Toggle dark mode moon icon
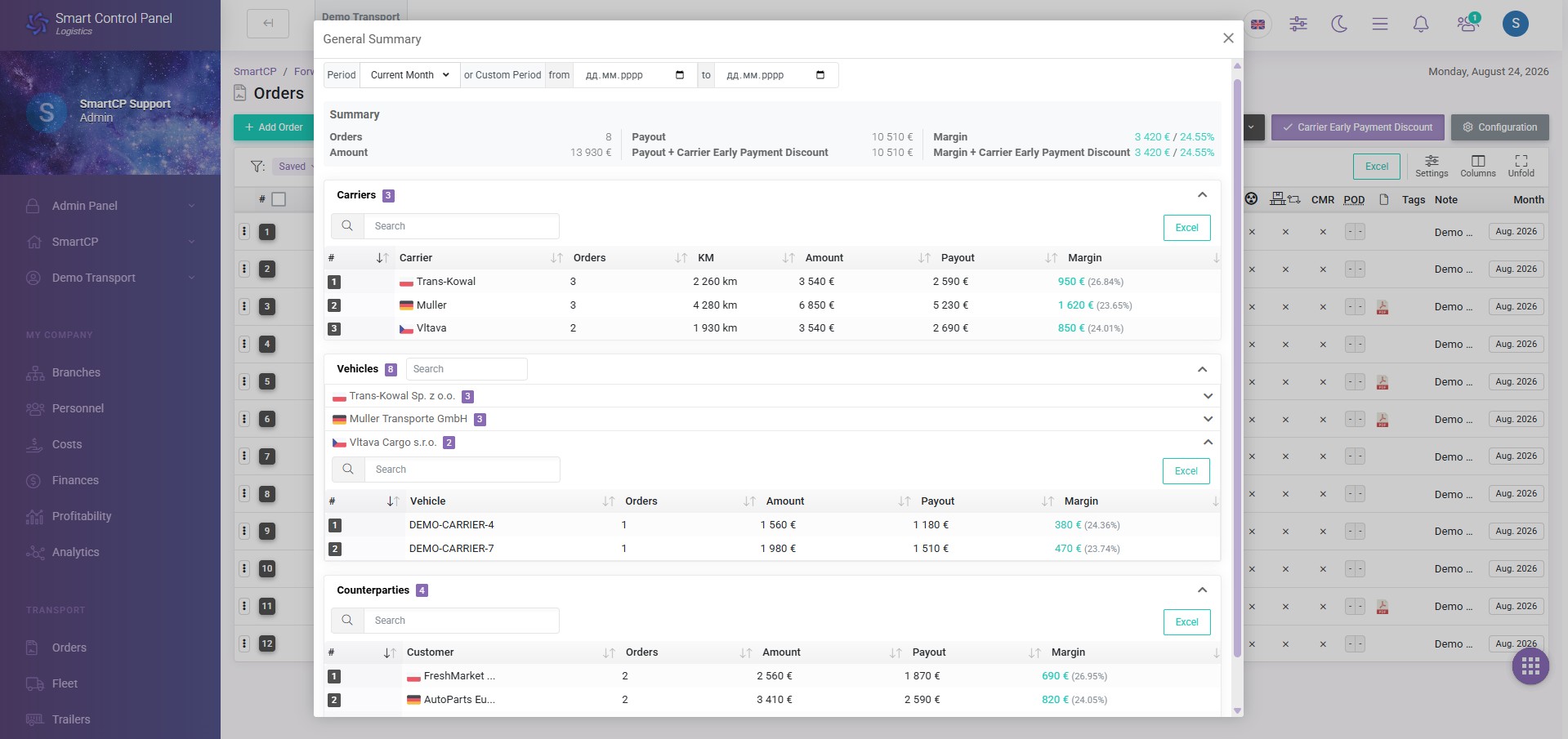Viewport: 1568px width, 739px height. (x=1339, y=24)
